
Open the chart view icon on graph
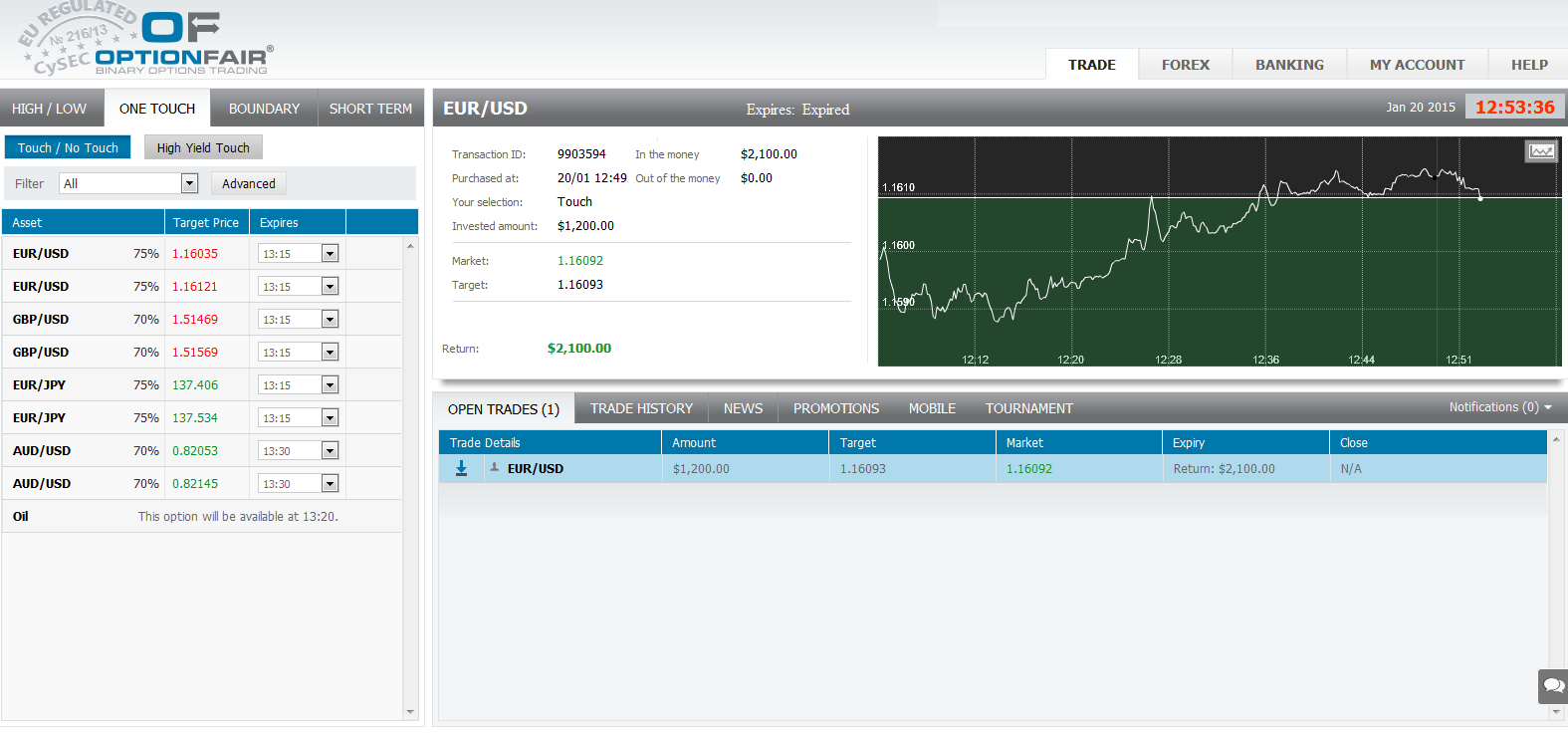coord(1541,151)
